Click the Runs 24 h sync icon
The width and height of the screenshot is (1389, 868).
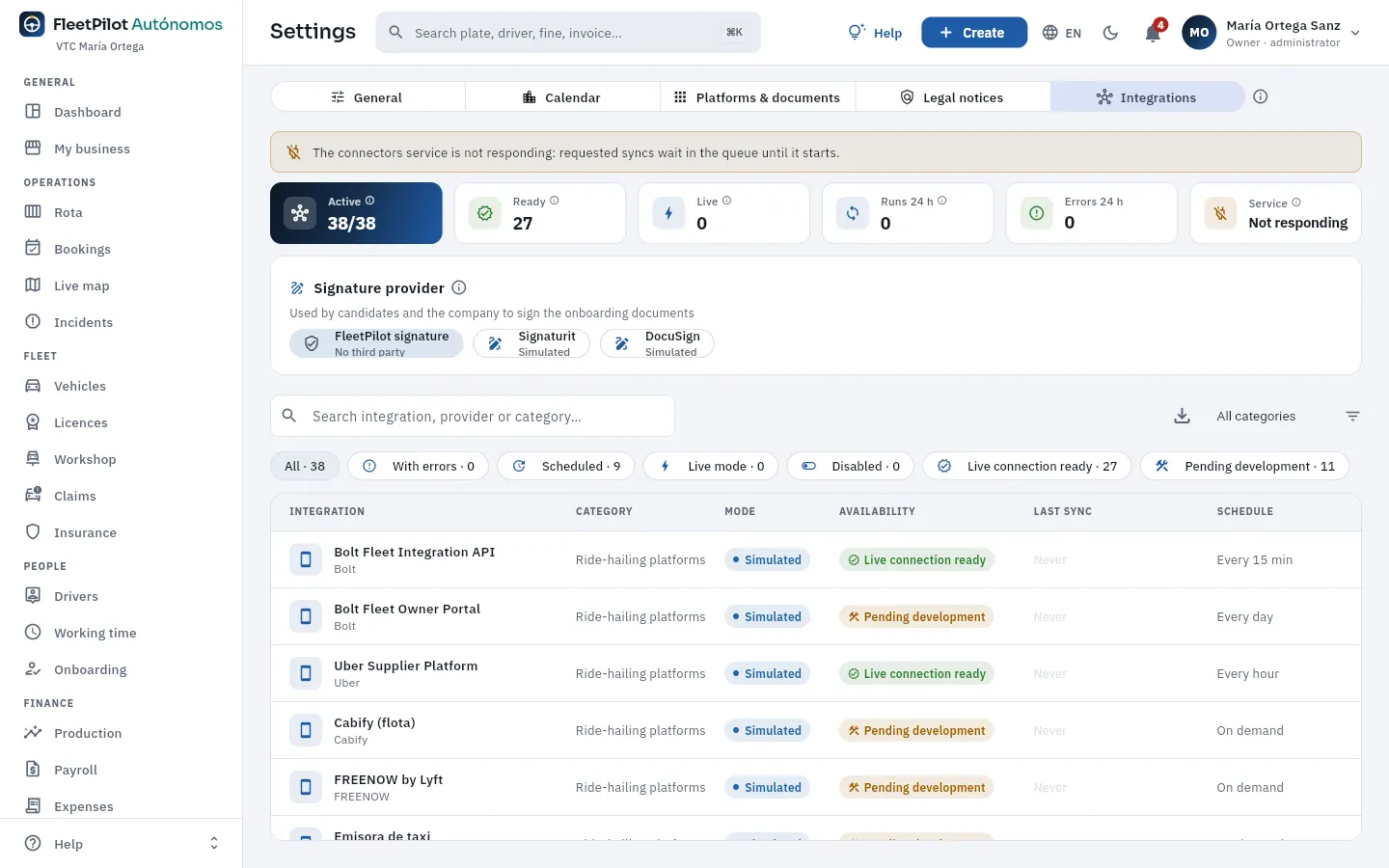853,213
